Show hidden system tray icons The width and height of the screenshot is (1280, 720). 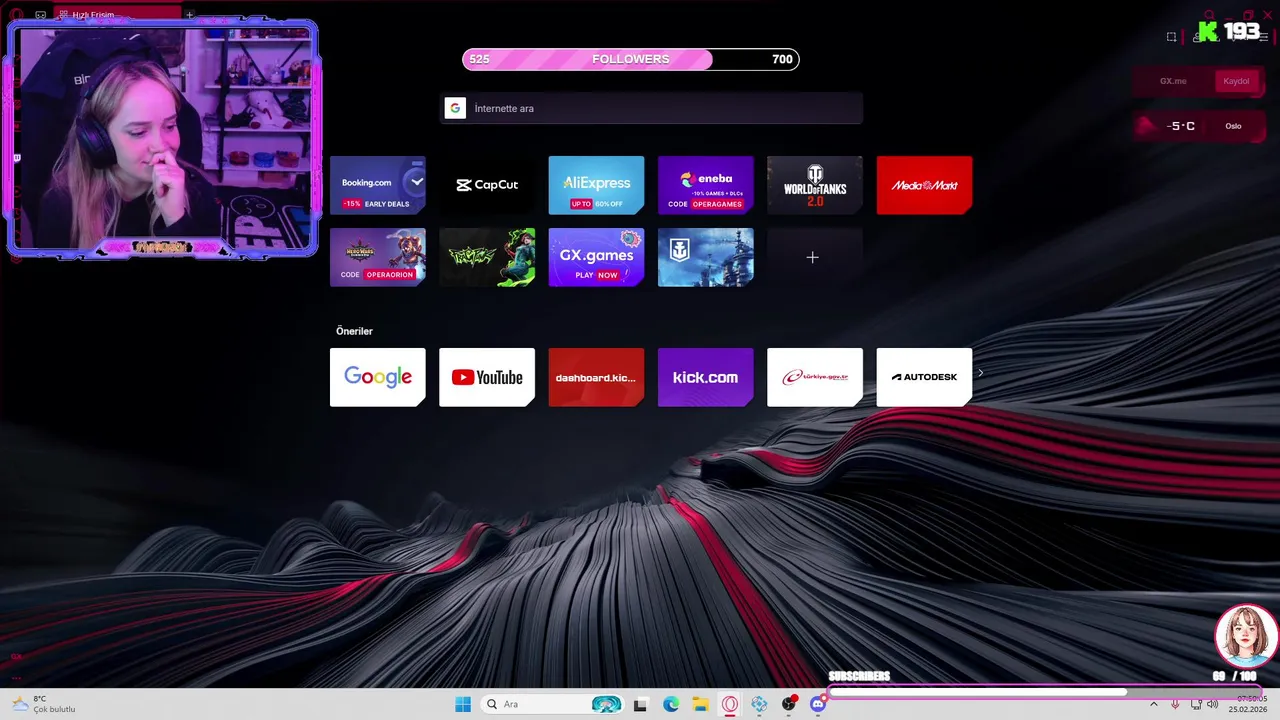1153,704
